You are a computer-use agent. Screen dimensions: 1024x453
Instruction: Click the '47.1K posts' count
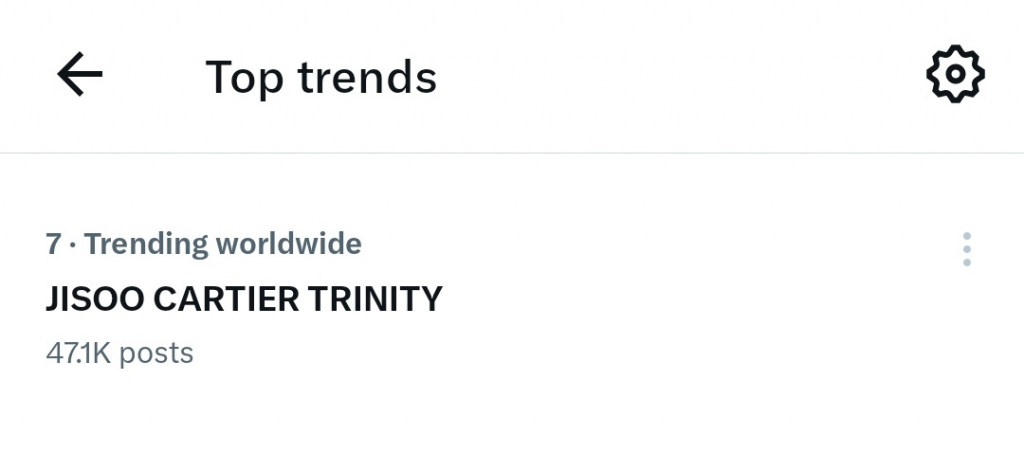120,353
